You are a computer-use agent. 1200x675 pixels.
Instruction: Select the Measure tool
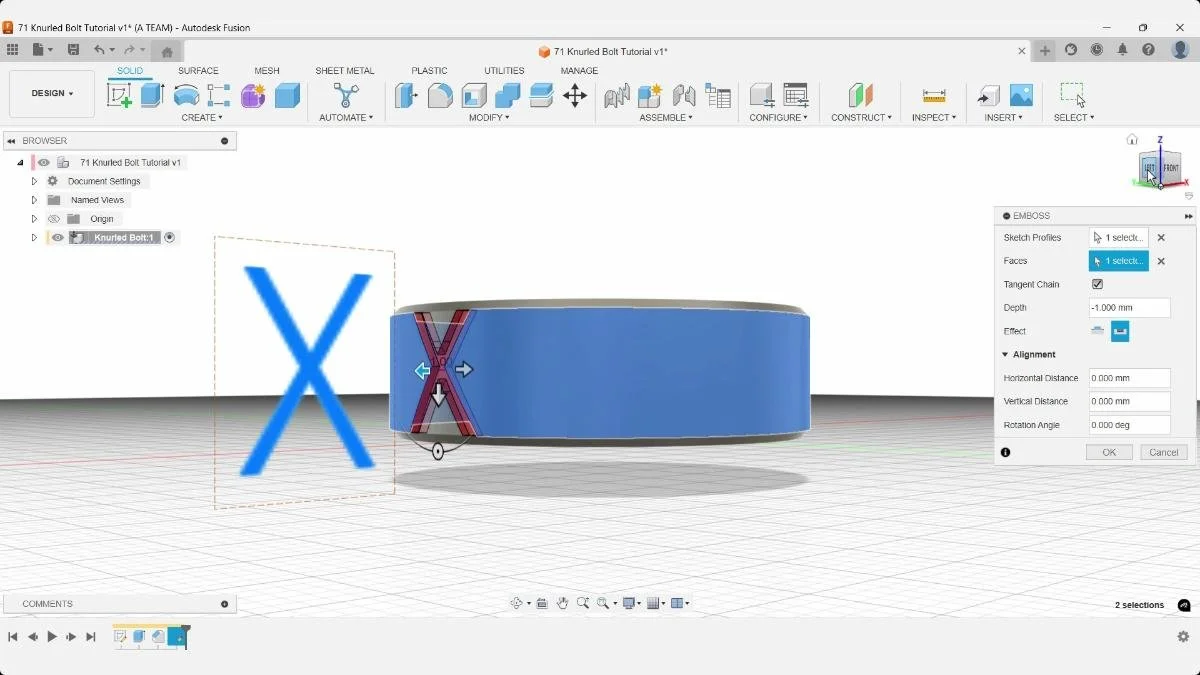[x=934, y=95]
